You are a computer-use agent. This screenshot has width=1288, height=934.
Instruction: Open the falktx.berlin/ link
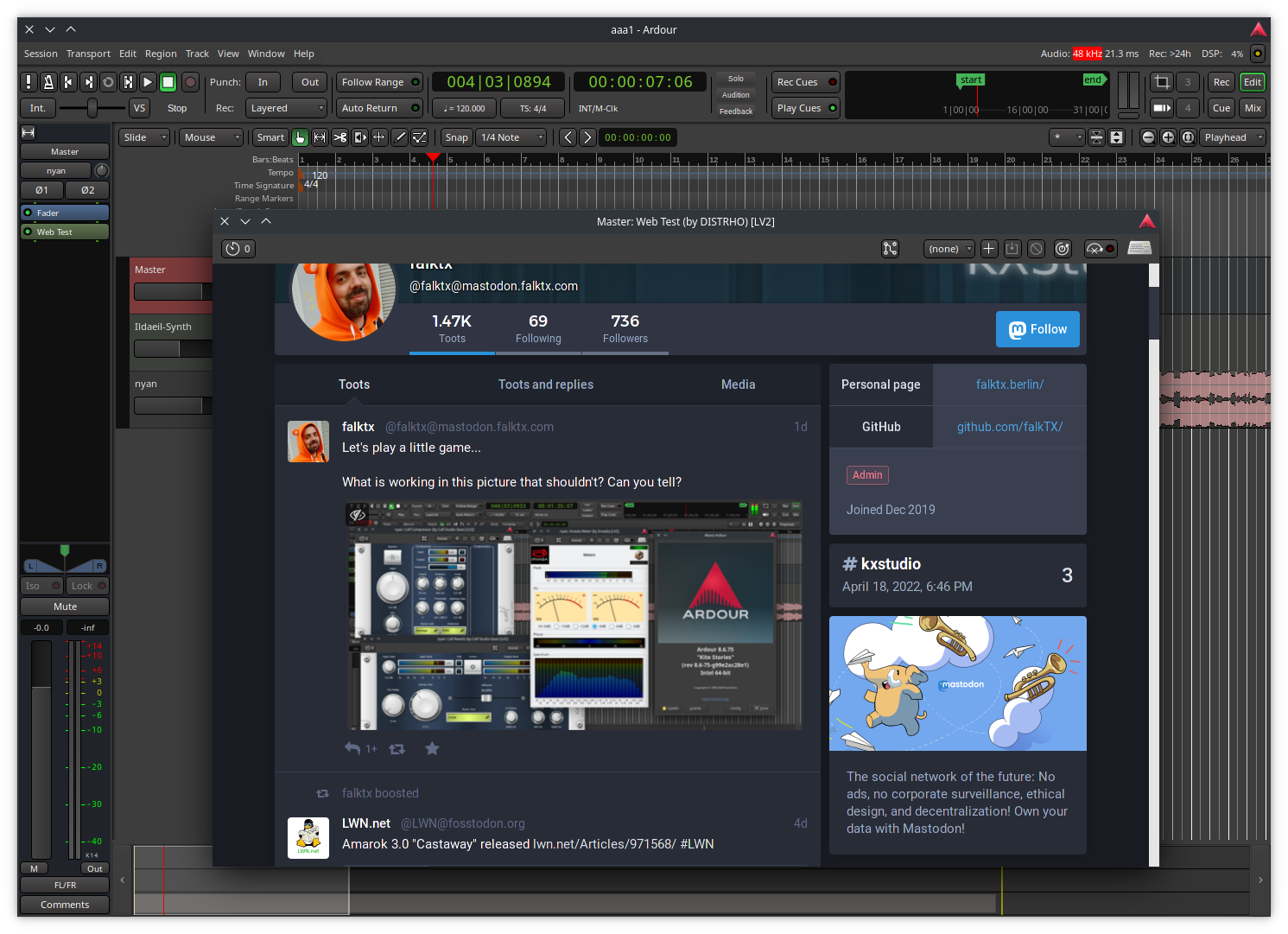click(x=1010, y=384)
